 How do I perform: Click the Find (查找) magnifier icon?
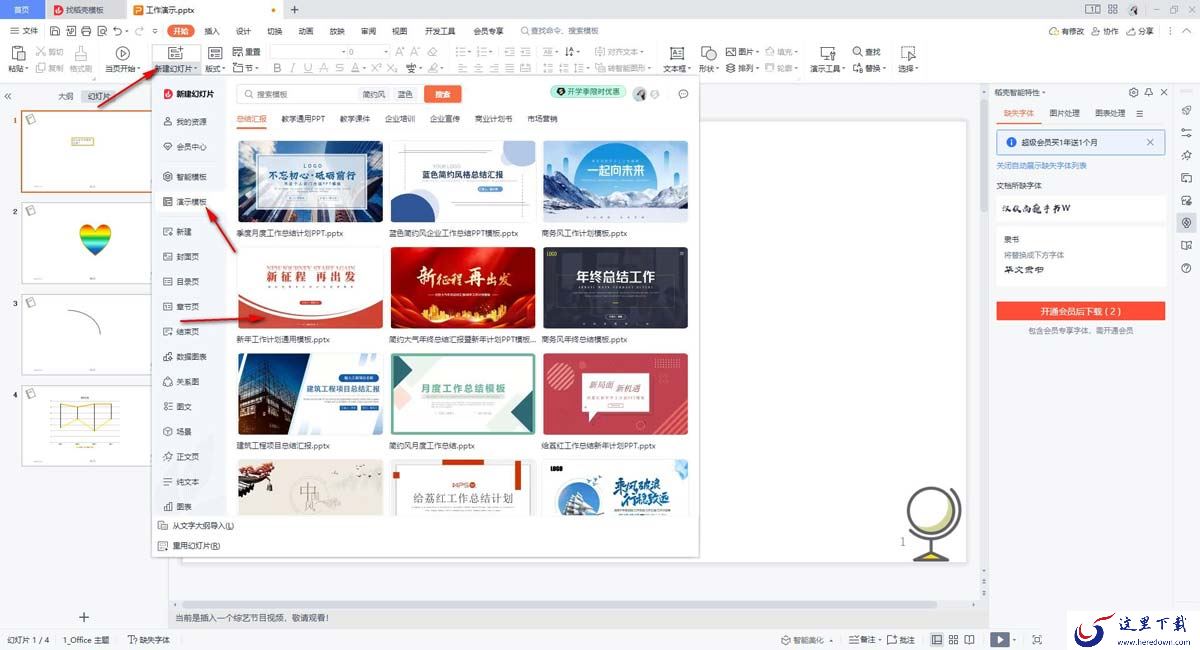tap(857, 52)
